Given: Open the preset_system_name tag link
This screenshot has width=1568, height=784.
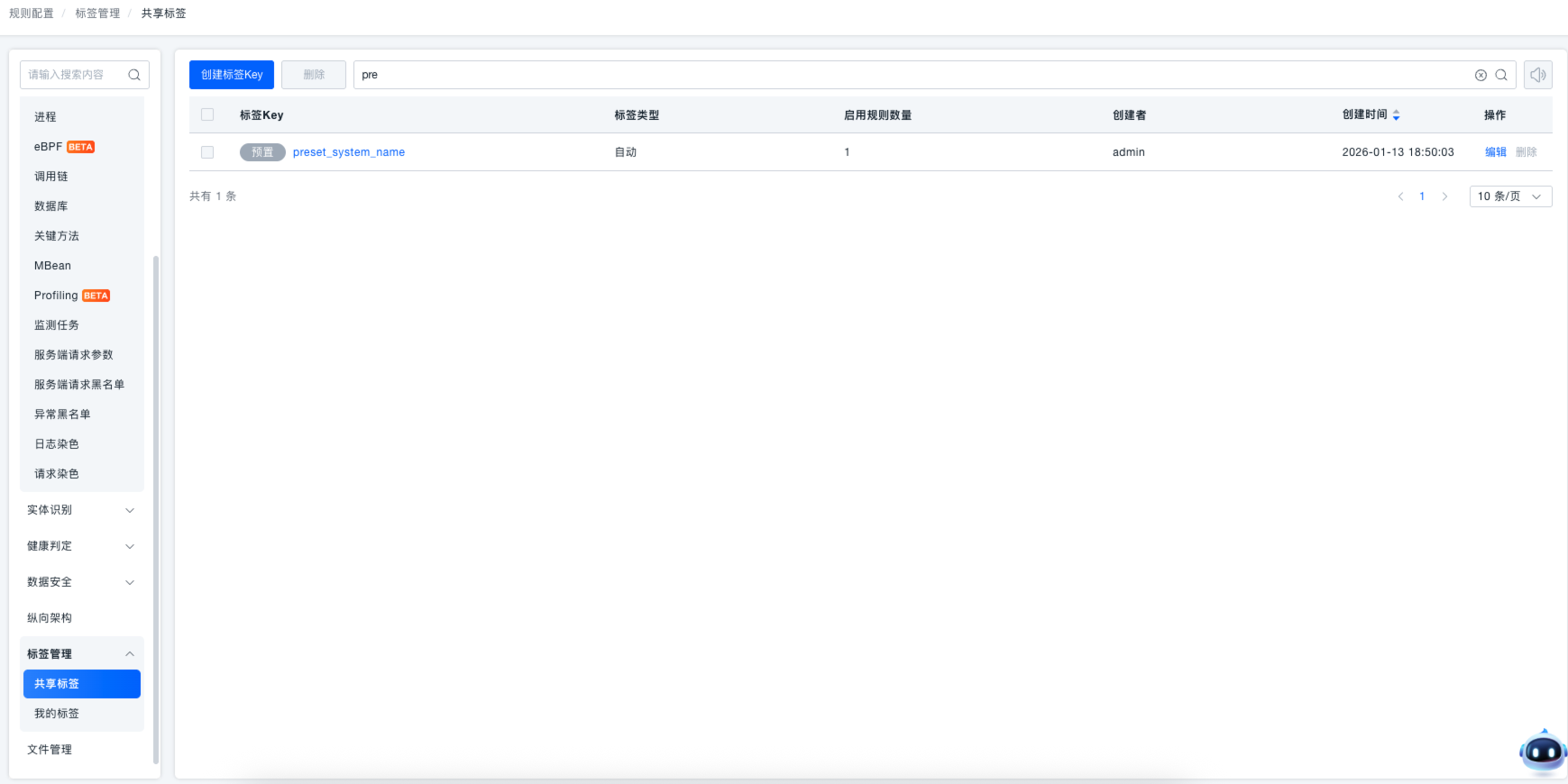Looking at the screenshot, I should (348, 152).
